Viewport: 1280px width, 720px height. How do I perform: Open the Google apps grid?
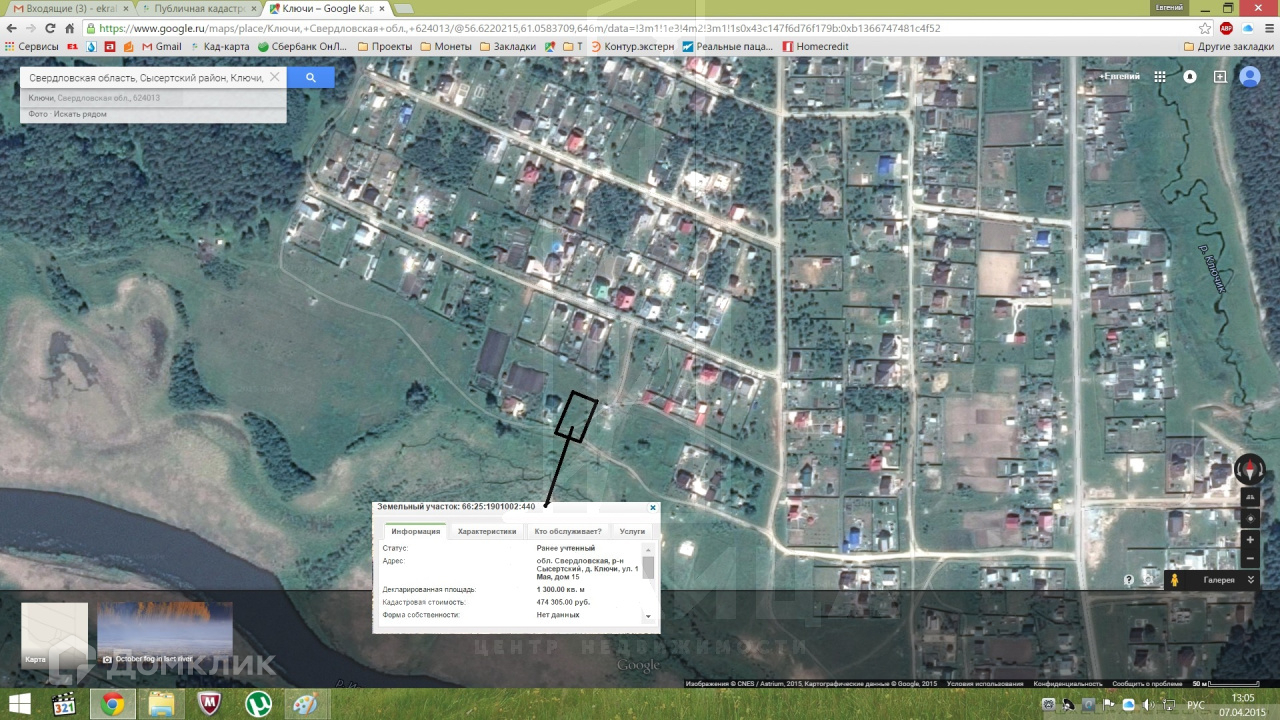[1160, 77]
